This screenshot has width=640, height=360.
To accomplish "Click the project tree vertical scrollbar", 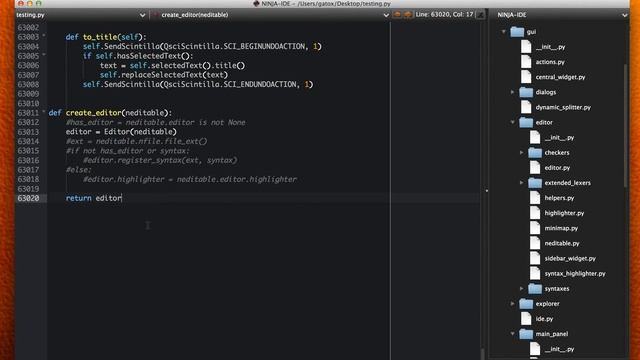I will 626,126.
